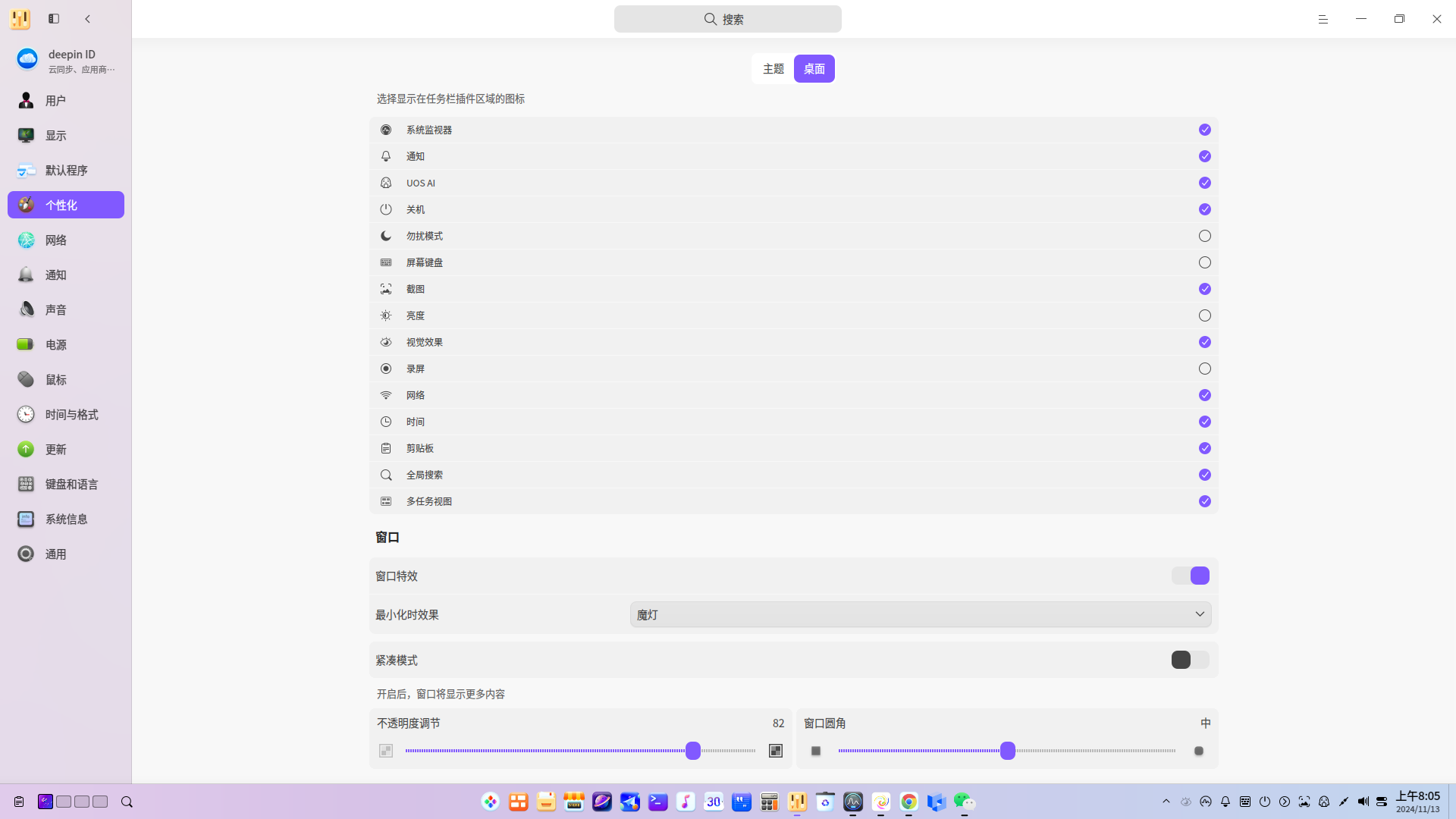Adjust the 不透明度调节 slider
Image resolution: width=1456 pixels, height=819 pixels.
coord(693,751)
